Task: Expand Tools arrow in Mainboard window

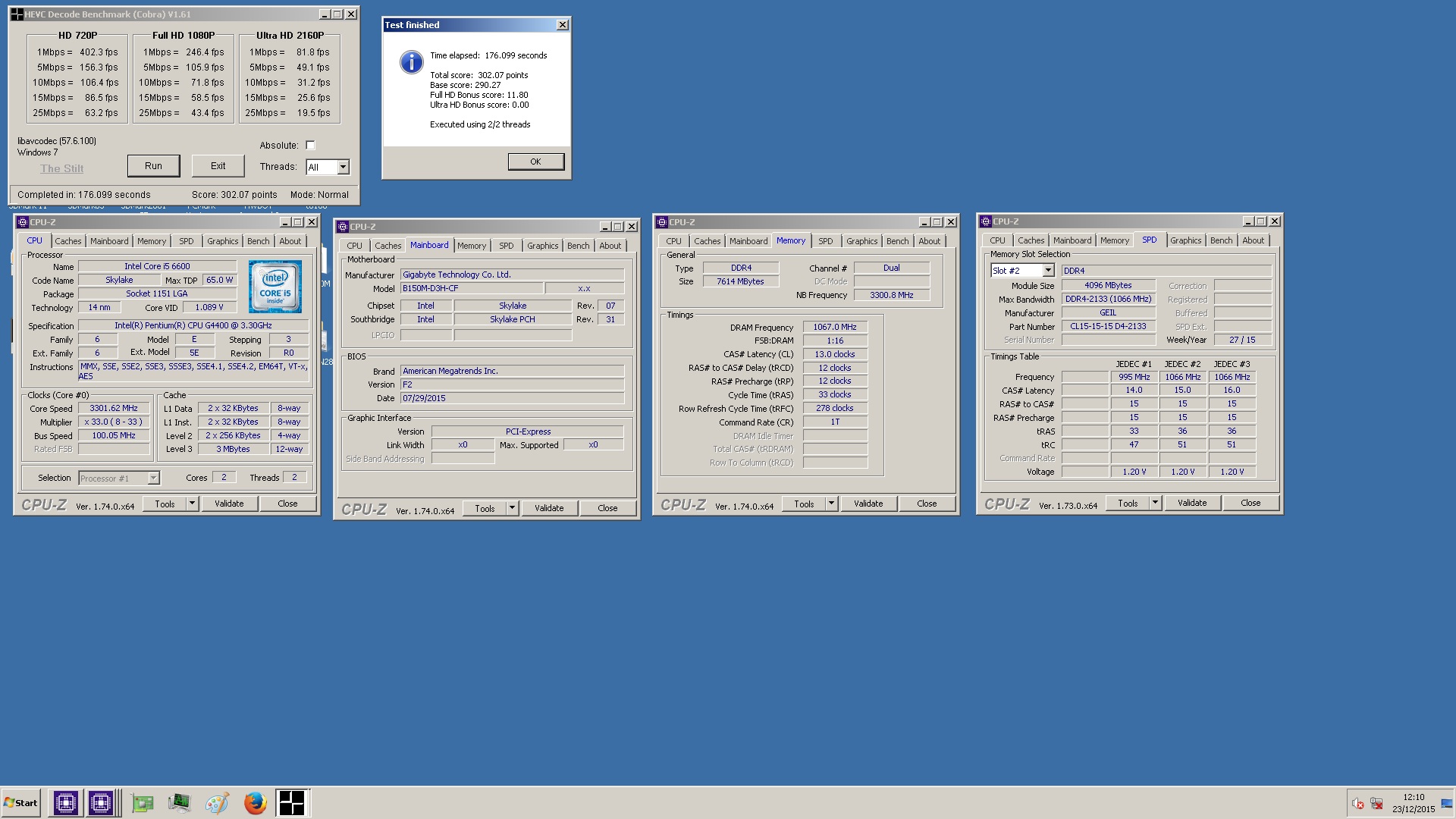Action: click(x=512, y=508)
